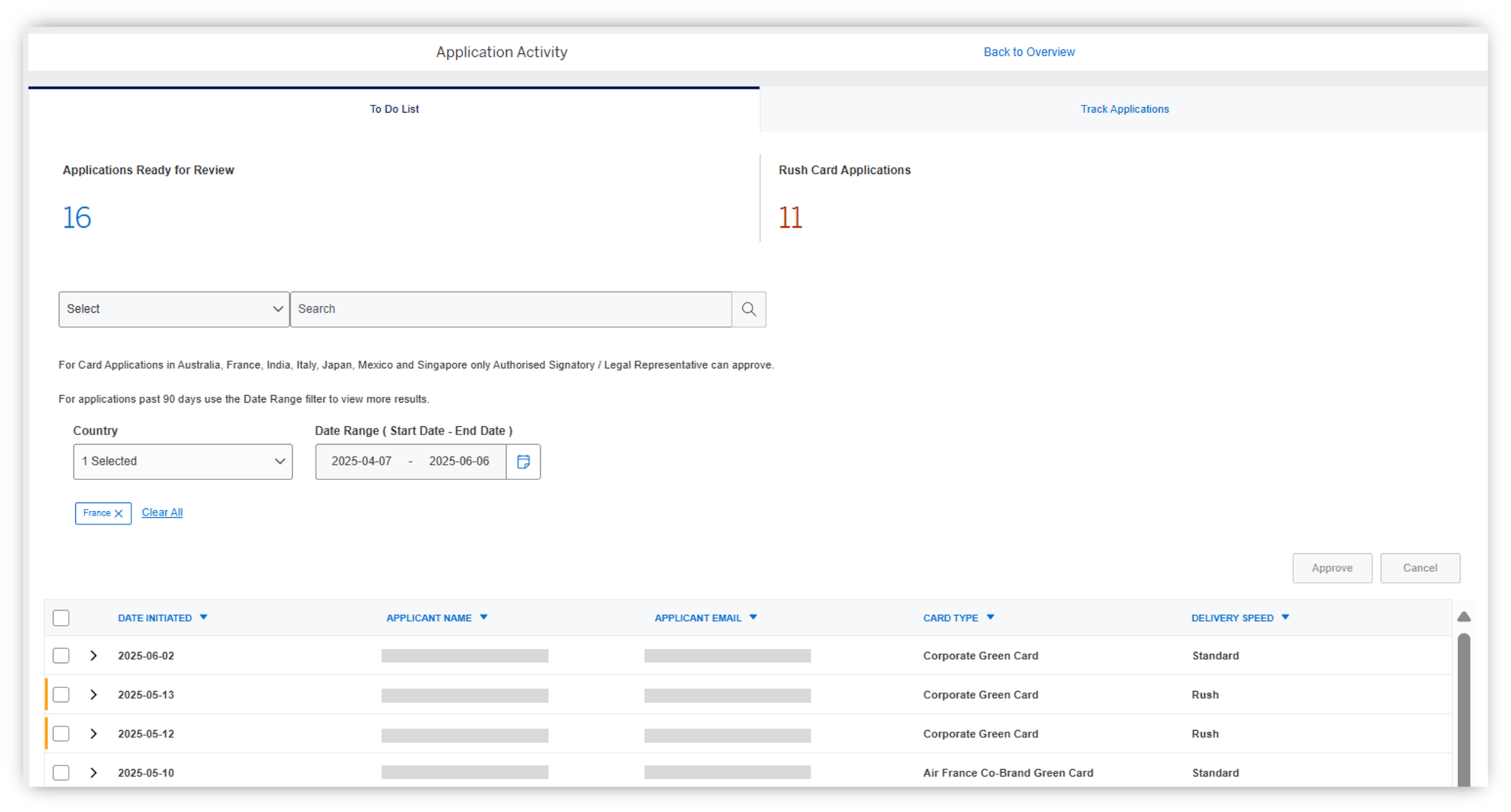
Task: Sort by Applicant Email arrow
Action: [x=753, y=617]
